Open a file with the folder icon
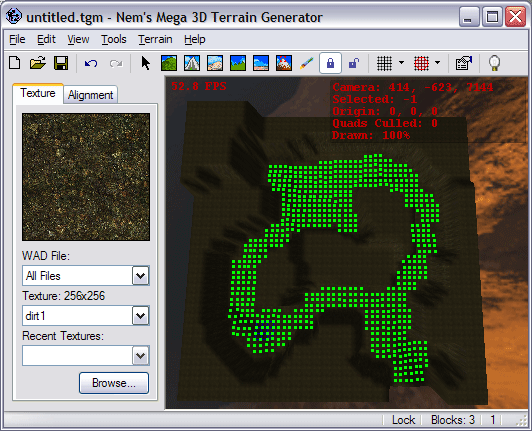Image resolution: width=532 pixels, height=431 pixels. [38, 63]
